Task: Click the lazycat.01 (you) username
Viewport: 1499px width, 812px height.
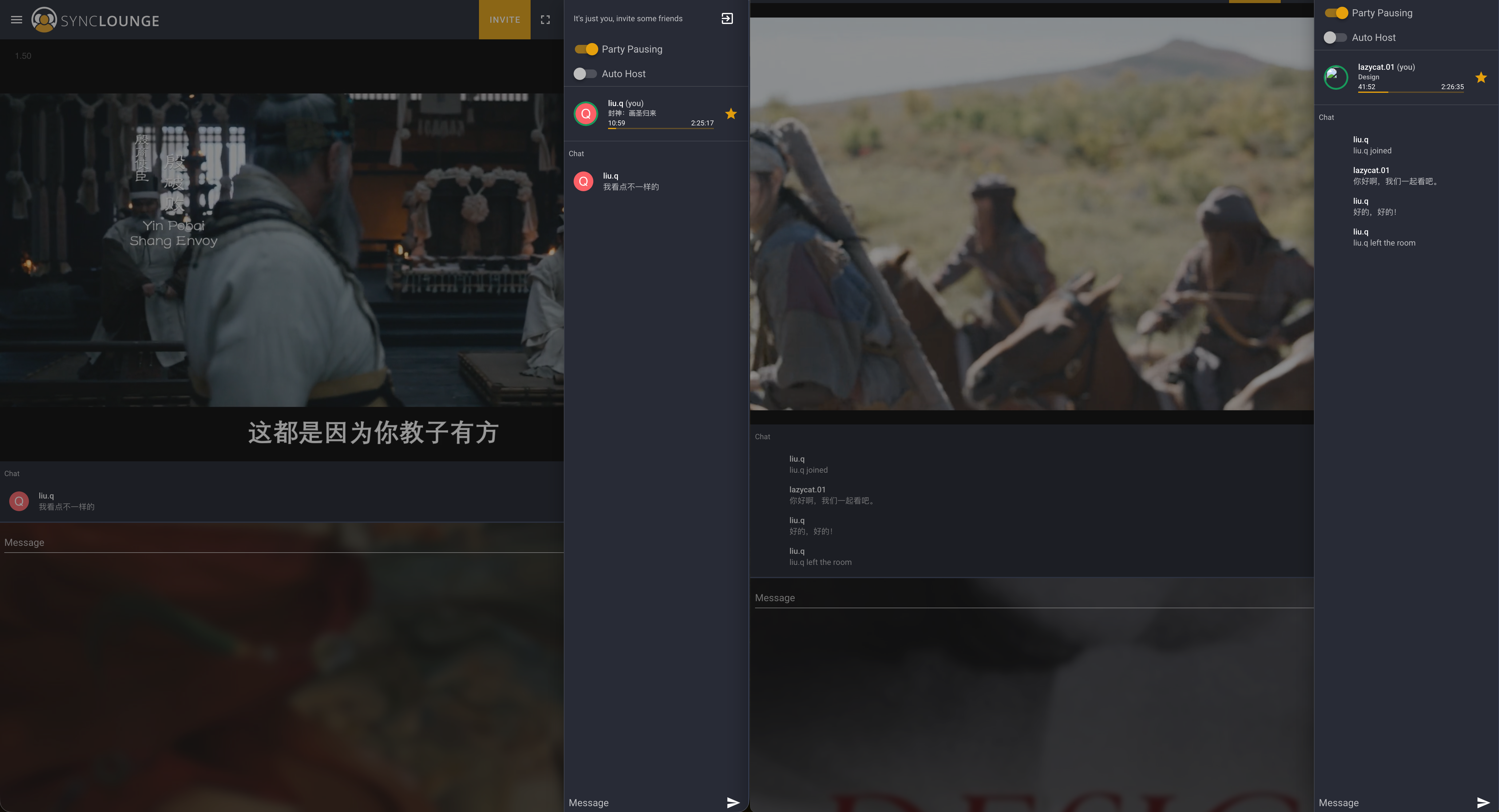Action: tap(1387, 67)
